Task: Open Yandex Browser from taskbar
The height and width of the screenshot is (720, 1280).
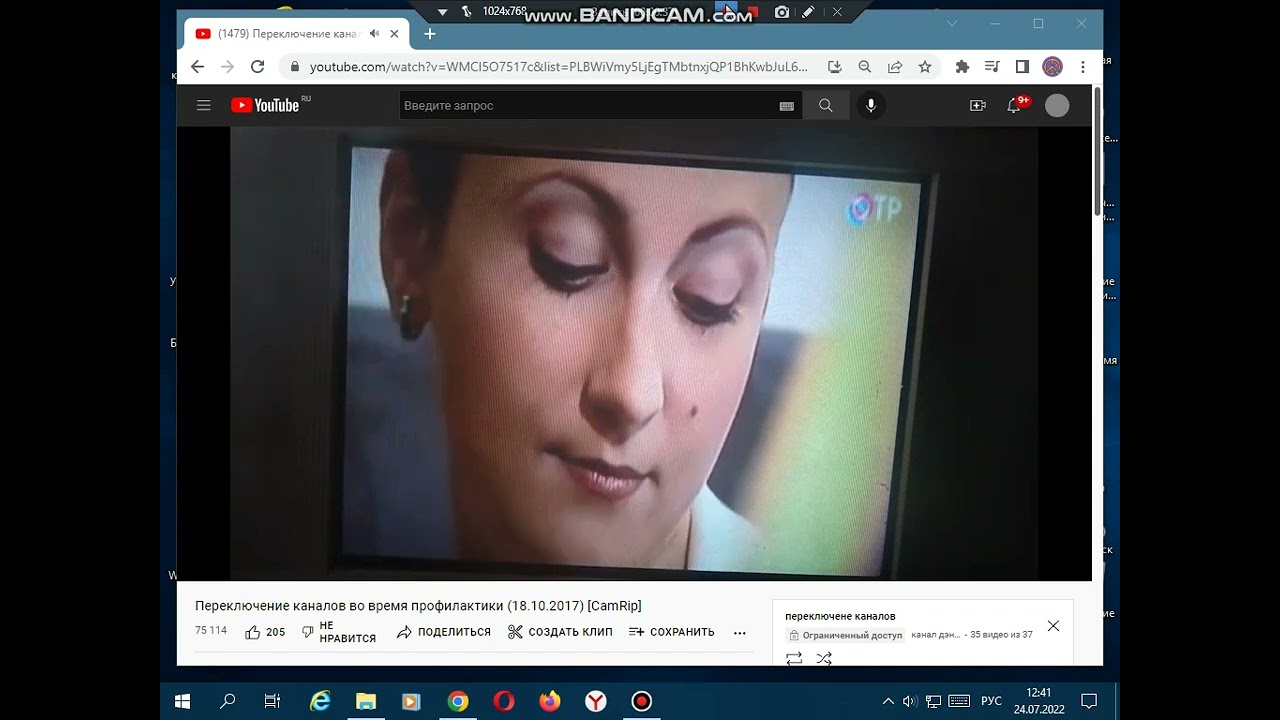Action: click(x=596, y=701)
